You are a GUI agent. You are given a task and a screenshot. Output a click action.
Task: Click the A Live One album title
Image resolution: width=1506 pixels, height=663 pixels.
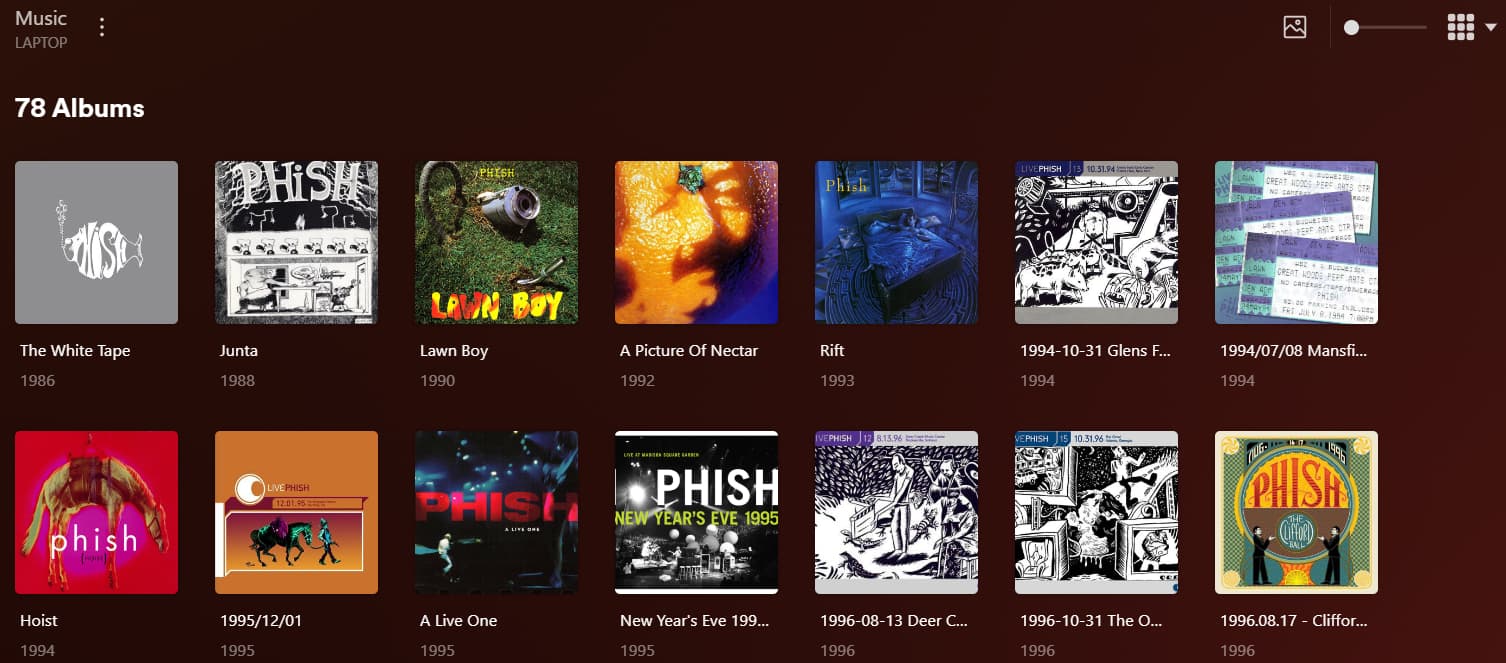(x=458, y=621)
